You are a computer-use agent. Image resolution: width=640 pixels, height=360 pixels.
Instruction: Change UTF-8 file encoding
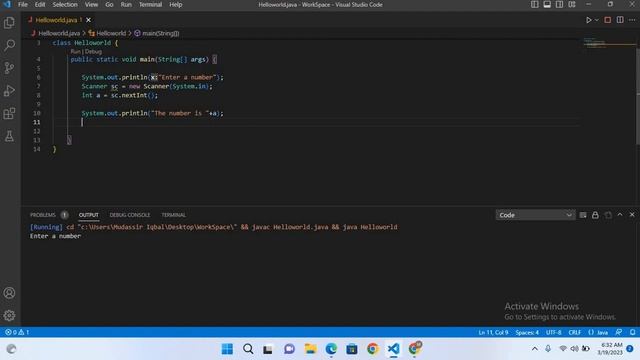tap(553, 332)
